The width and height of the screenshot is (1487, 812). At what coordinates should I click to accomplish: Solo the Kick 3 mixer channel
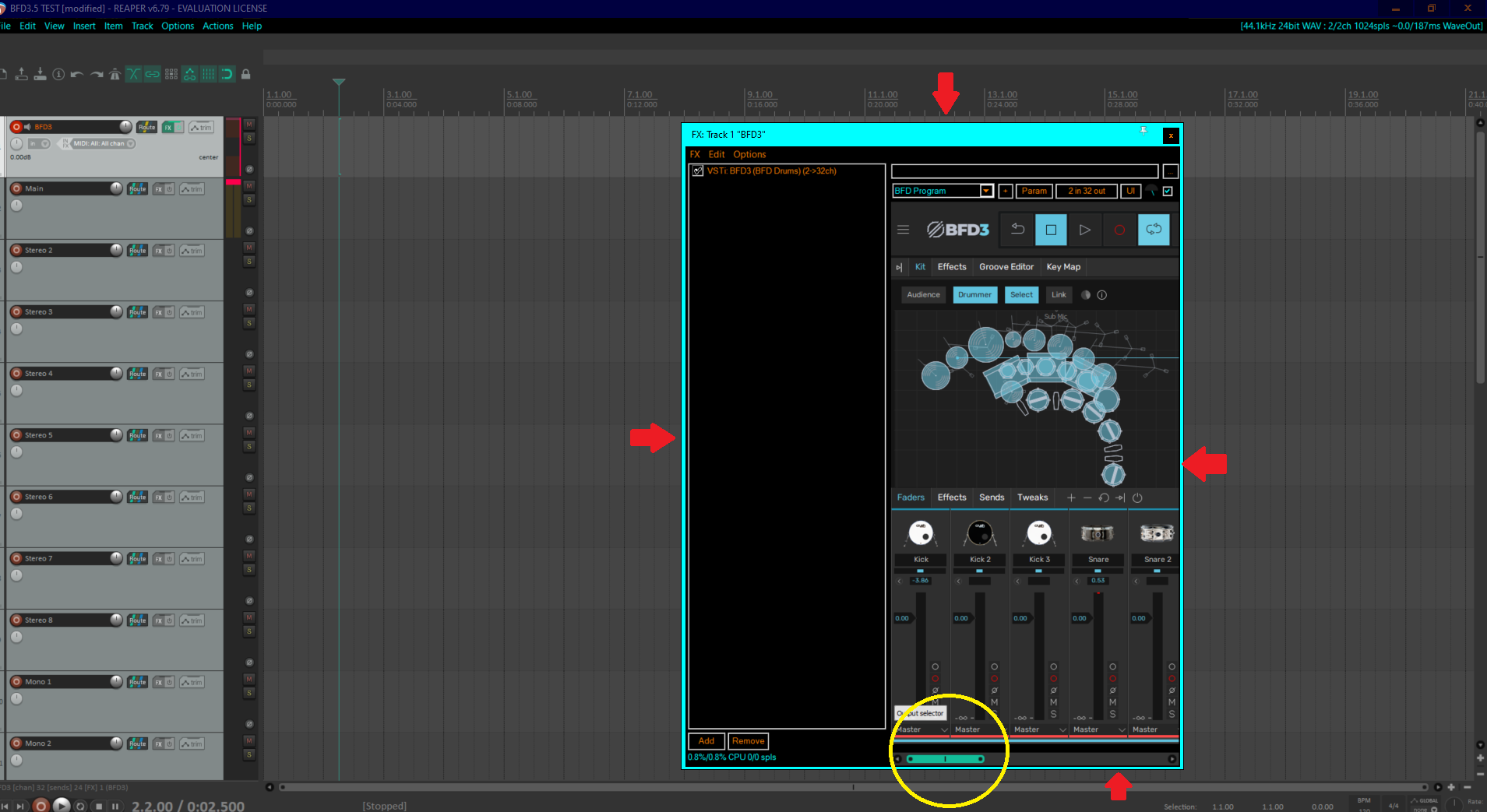pyautogui.click(x=1053, y=715)
